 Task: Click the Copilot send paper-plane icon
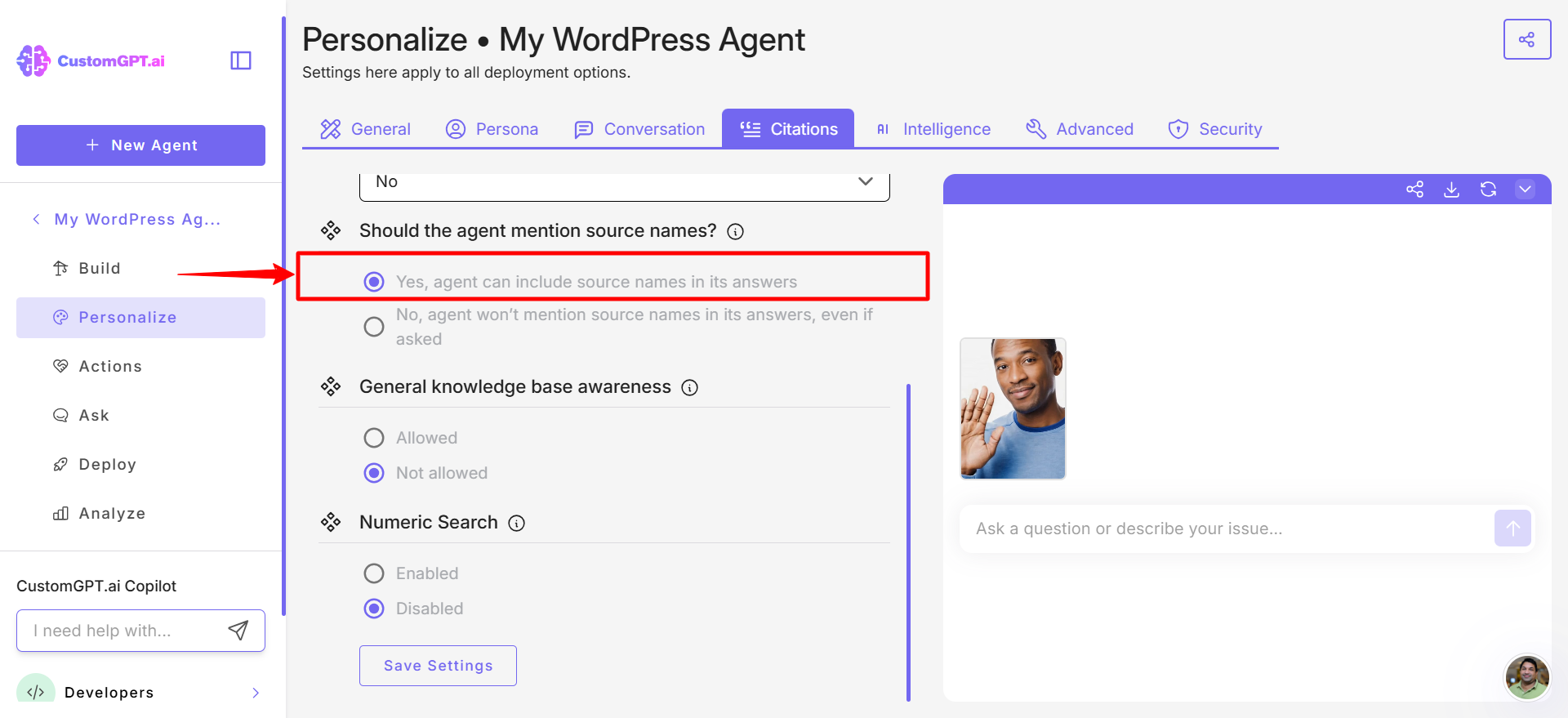[x=238, y=631]
